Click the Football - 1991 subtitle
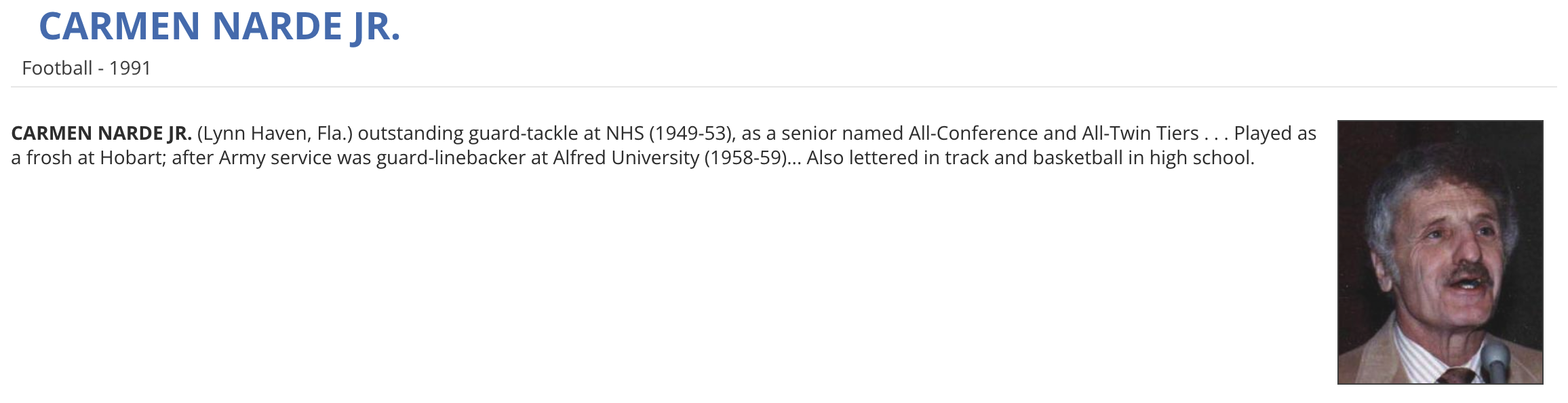The width and height of the screenshot is (1568, 403). pos(86,68)
